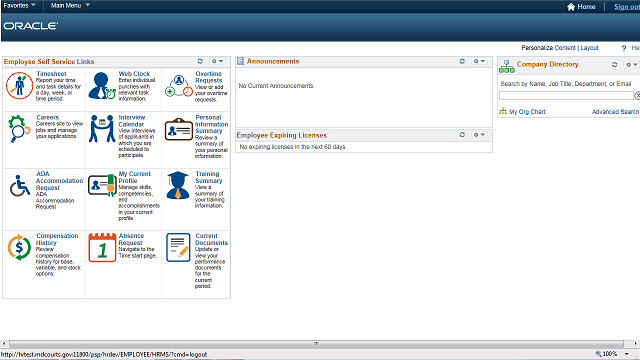Click 'No expiring licenses in the next 60 days'
This screenshot has width=640, height=360.
(x=292, y=147)
